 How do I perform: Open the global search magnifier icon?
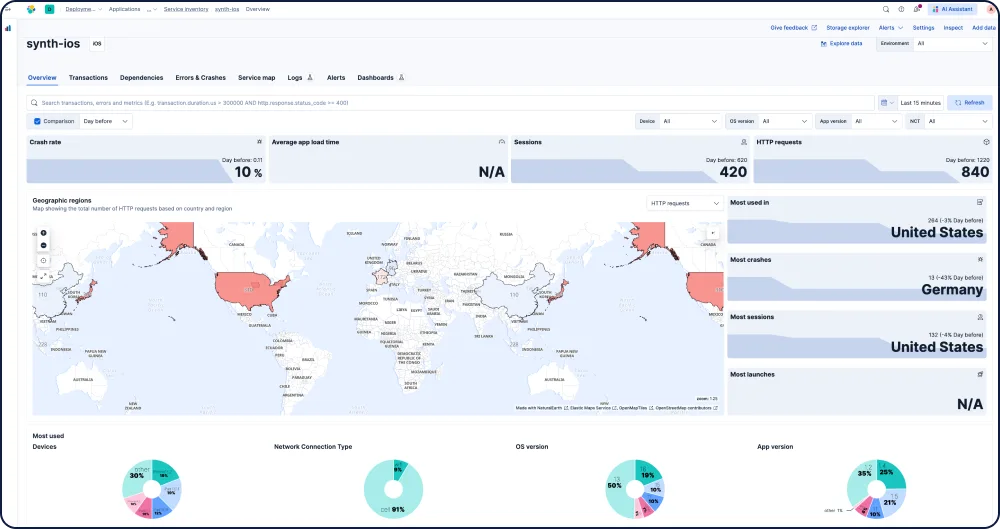coord(886,10)
